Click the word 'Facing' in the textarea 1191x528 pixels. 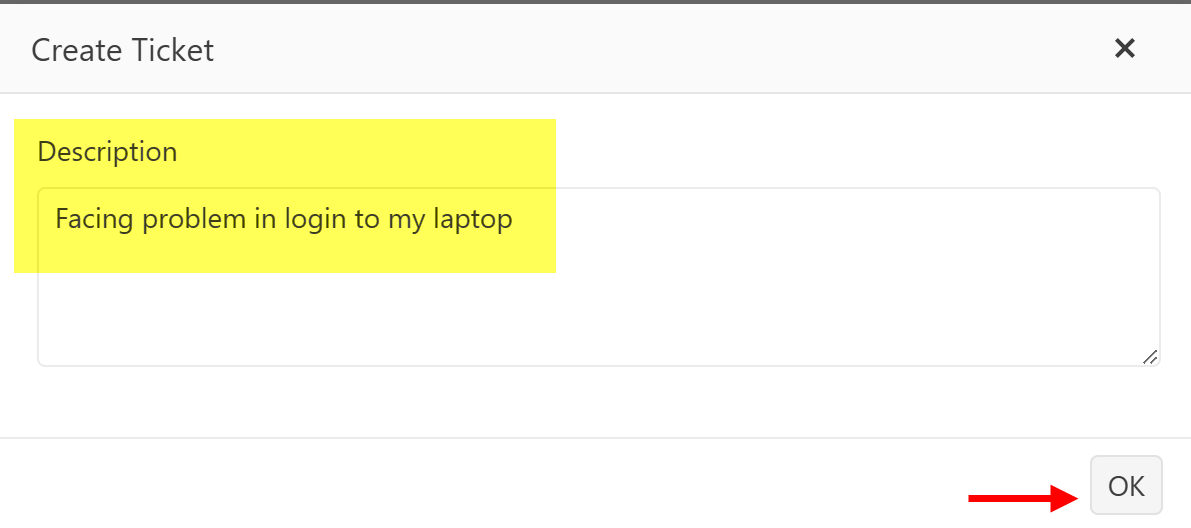(x=94, y=219)
